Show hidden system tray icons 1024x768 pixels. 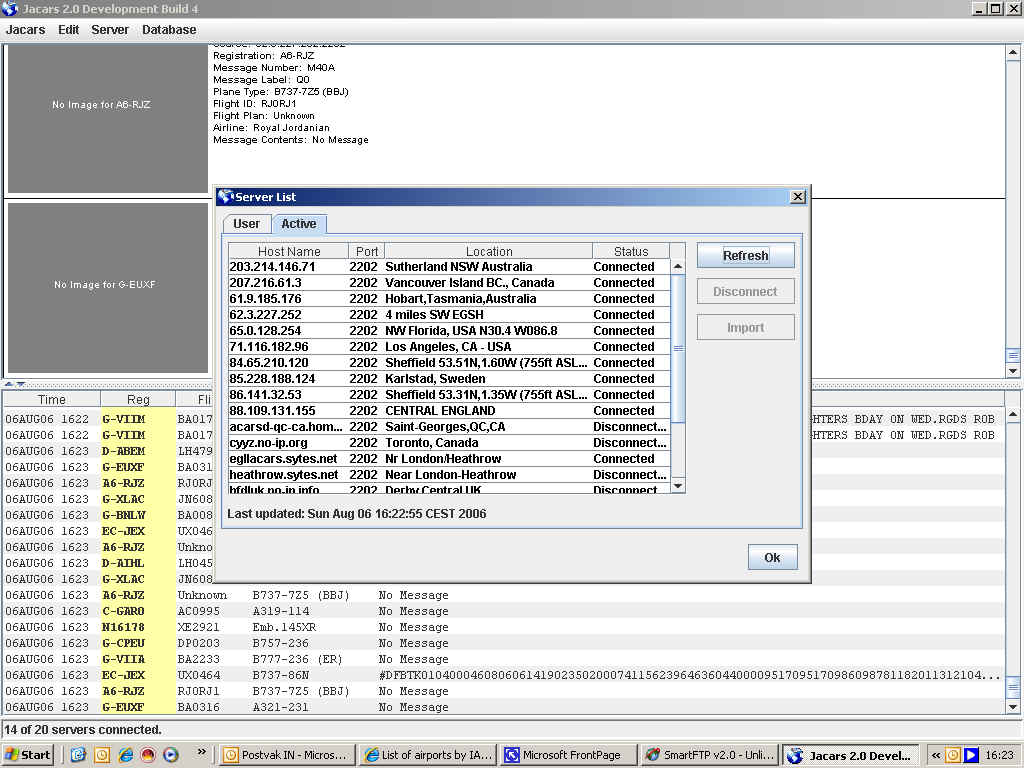[937, 755]
